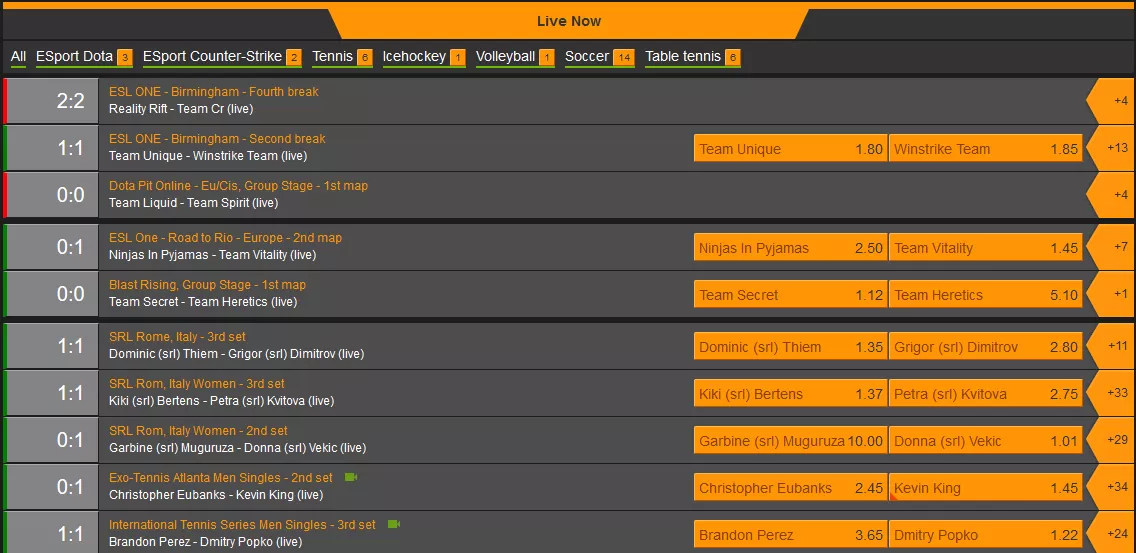Open the Volleyball live filter

point(515,57)
